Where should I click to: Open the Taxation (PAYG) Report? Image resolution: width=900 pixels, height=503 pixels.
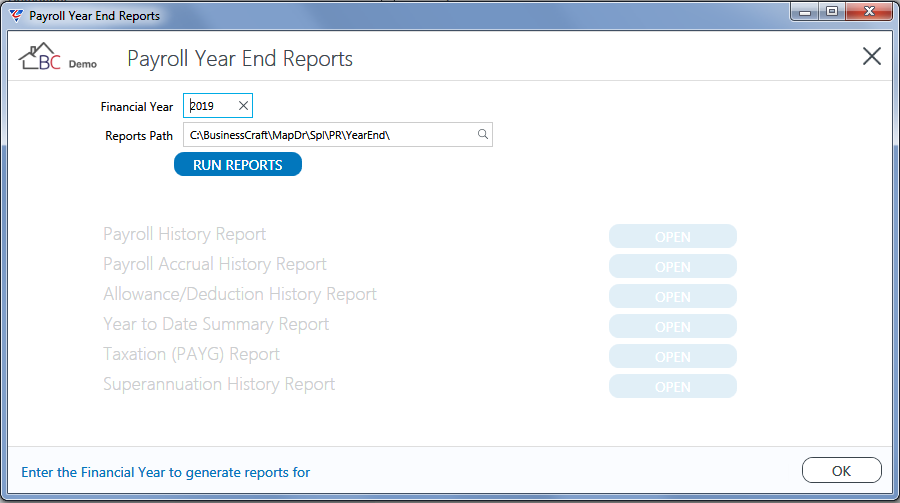(x=673, y=356)
